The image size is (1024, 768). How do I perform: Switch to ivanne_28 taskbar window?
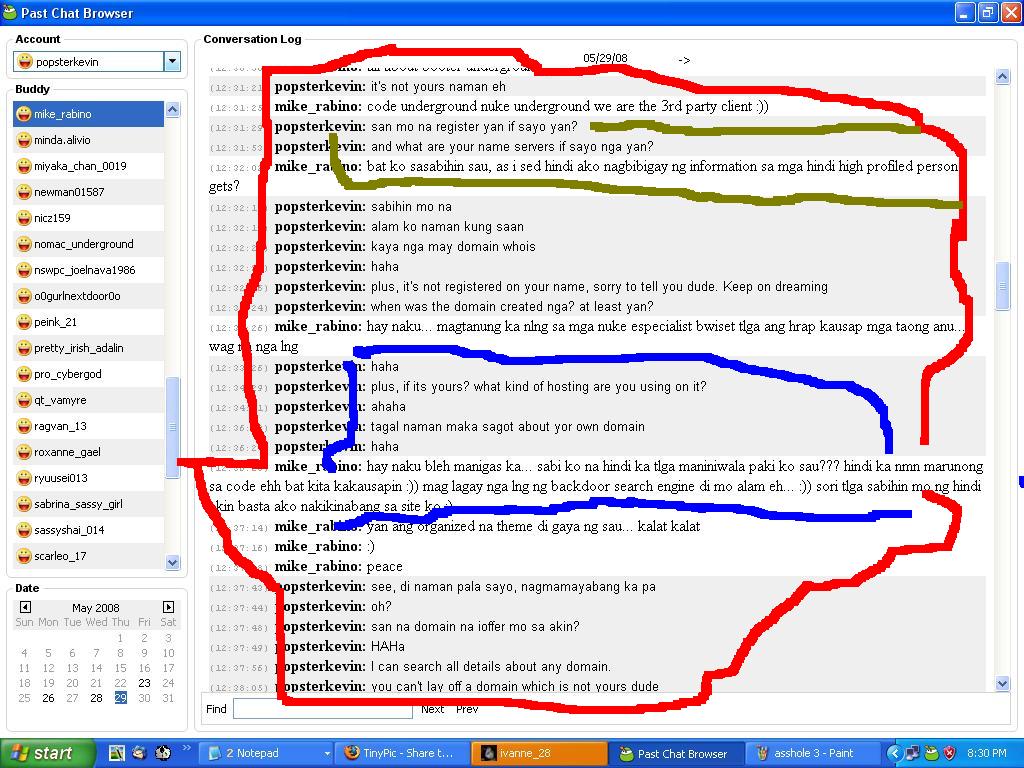[x=538, y=754]
